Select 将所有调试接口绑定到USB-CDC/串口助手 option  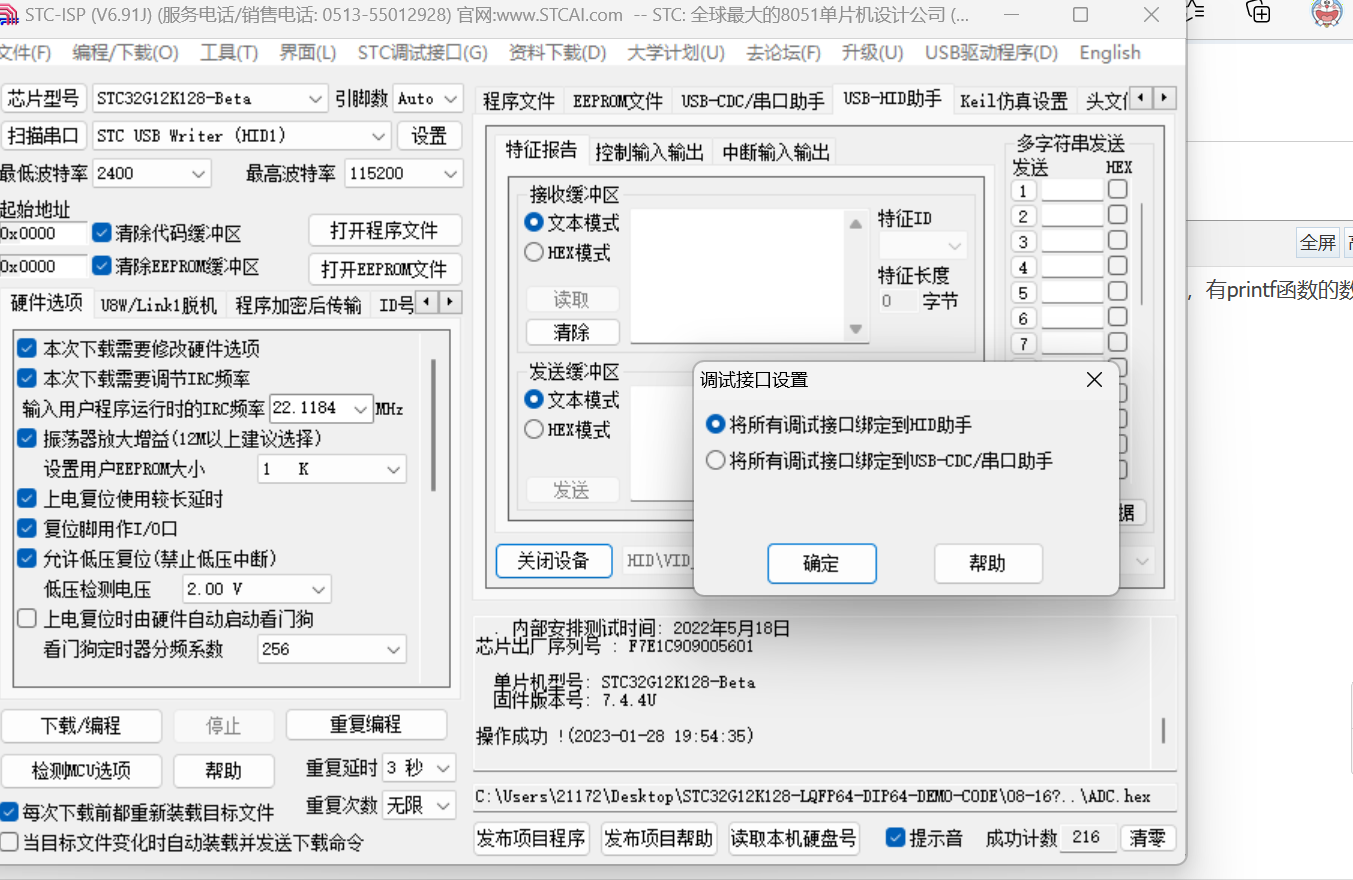click(x=715, y=460)
